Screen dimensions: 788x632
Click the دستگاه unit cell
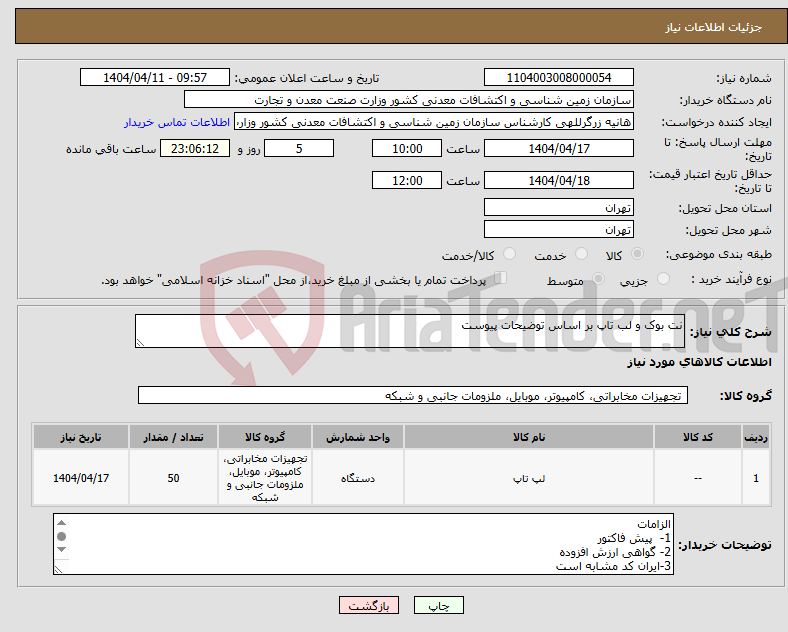358,478
